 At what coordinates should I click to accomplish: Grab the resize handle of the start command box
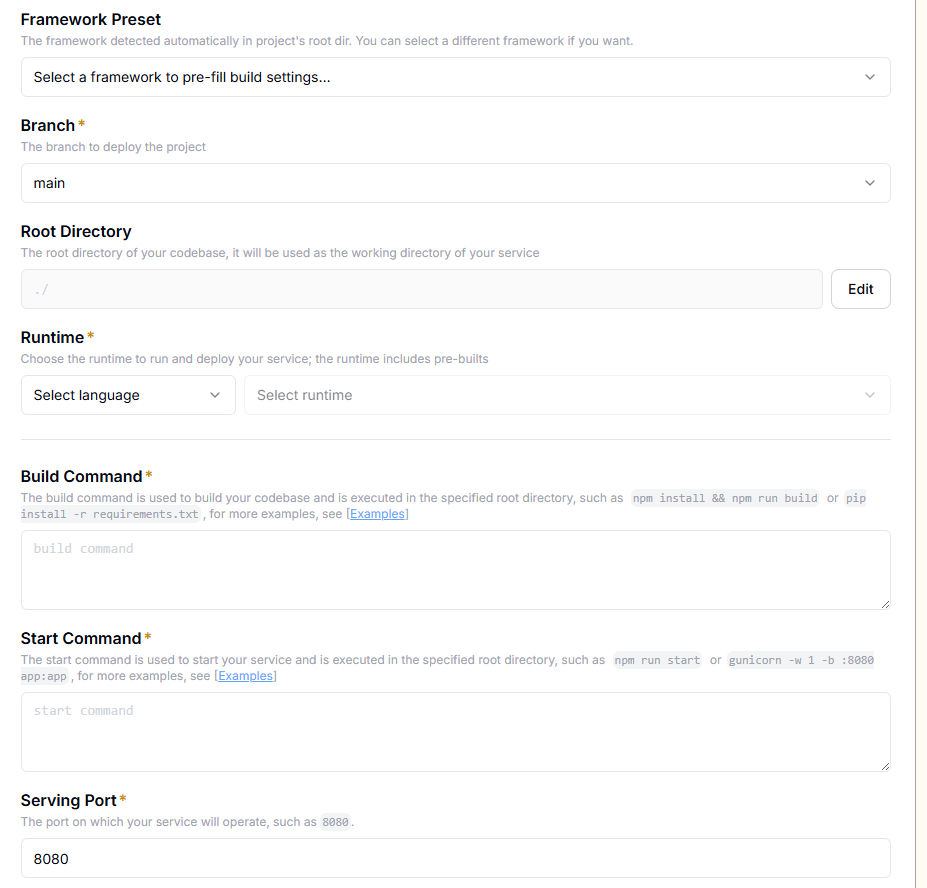tap(885, 766)
